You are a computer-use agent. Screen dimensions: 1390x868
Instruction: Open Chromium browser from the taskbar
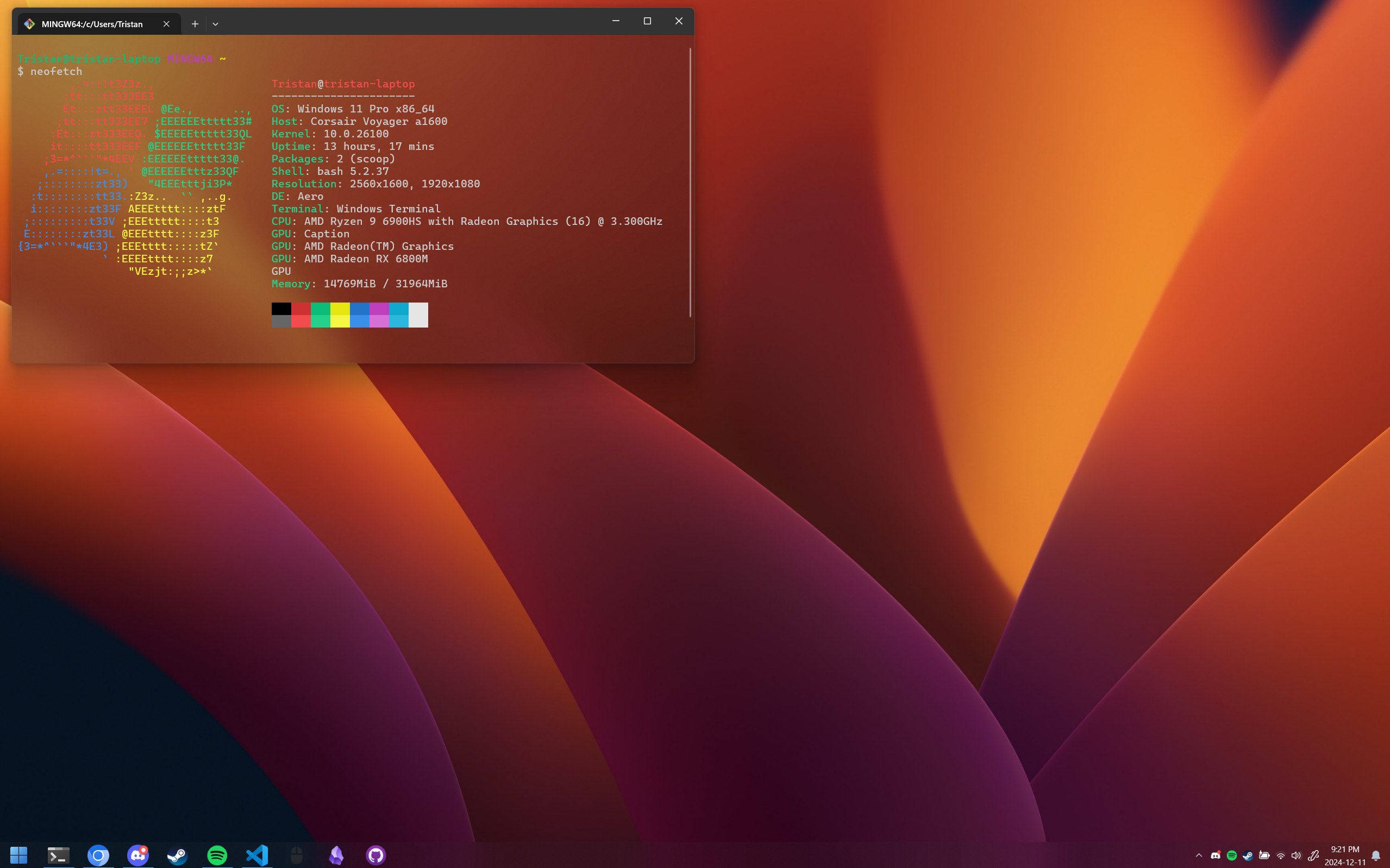click(98, 856)
